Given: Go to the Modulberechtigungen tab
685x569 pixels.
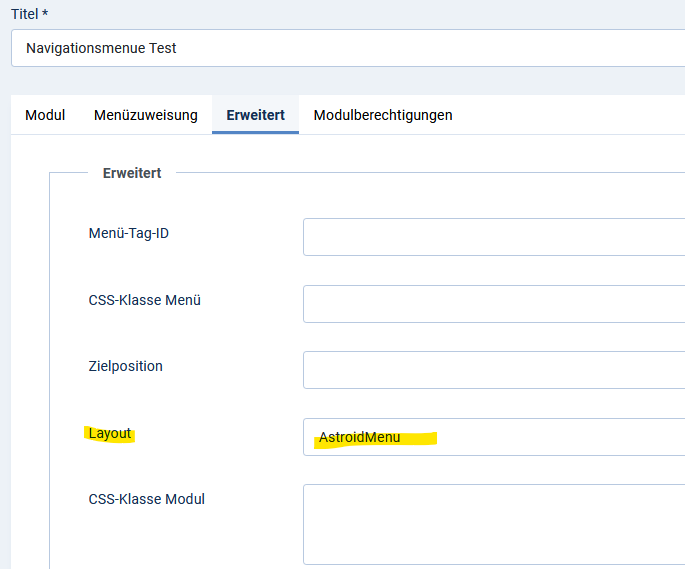Looking at the screenshot, I should click(383, 115).
